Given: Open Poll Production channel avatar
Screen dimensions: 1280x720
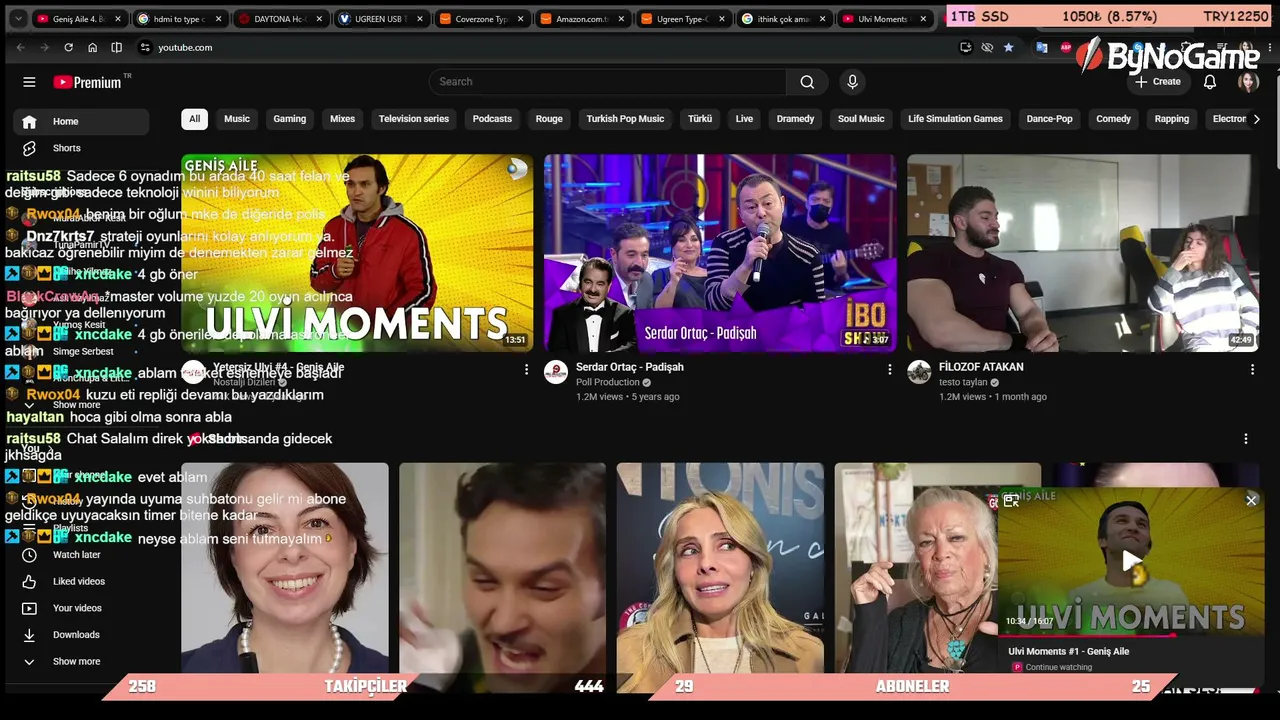Looking at the screenshot, I should click(556, 373).
